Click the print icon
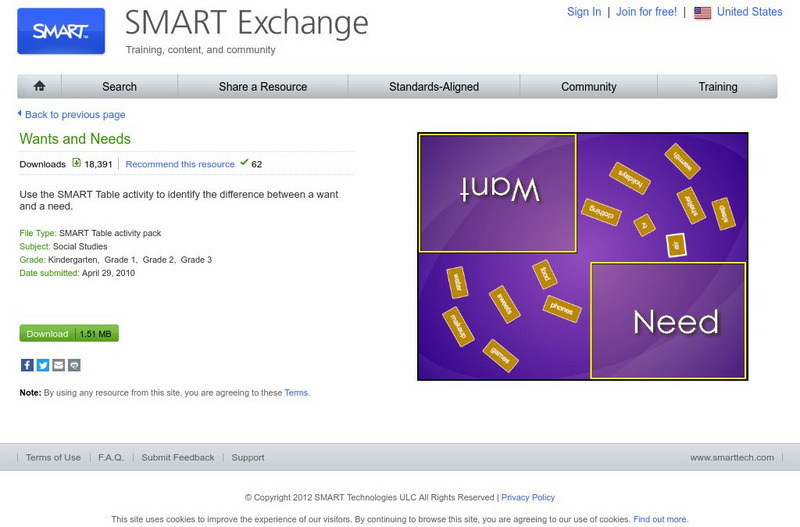The height and width of the screenshot is (527, 800). click(x=74, y=365)
